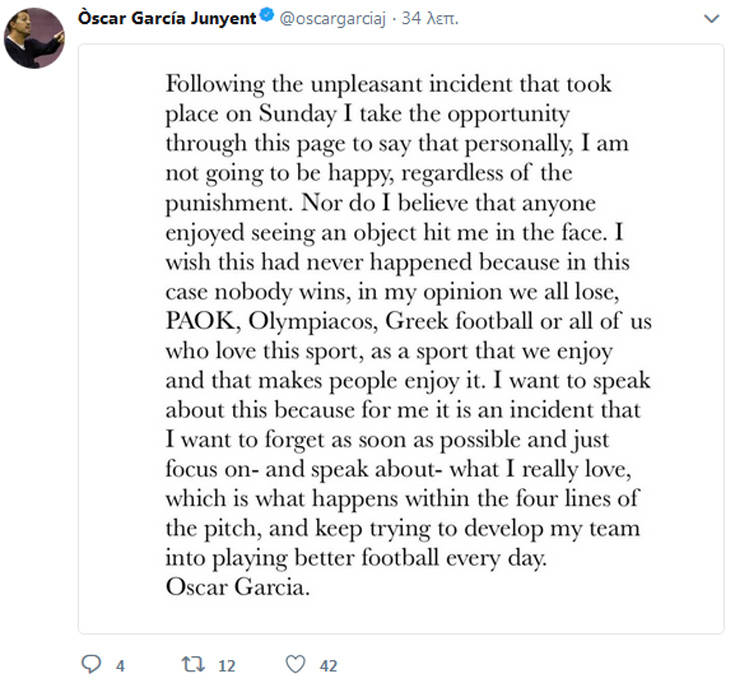
Task: Click the like count 42
Action: point(327,665)
